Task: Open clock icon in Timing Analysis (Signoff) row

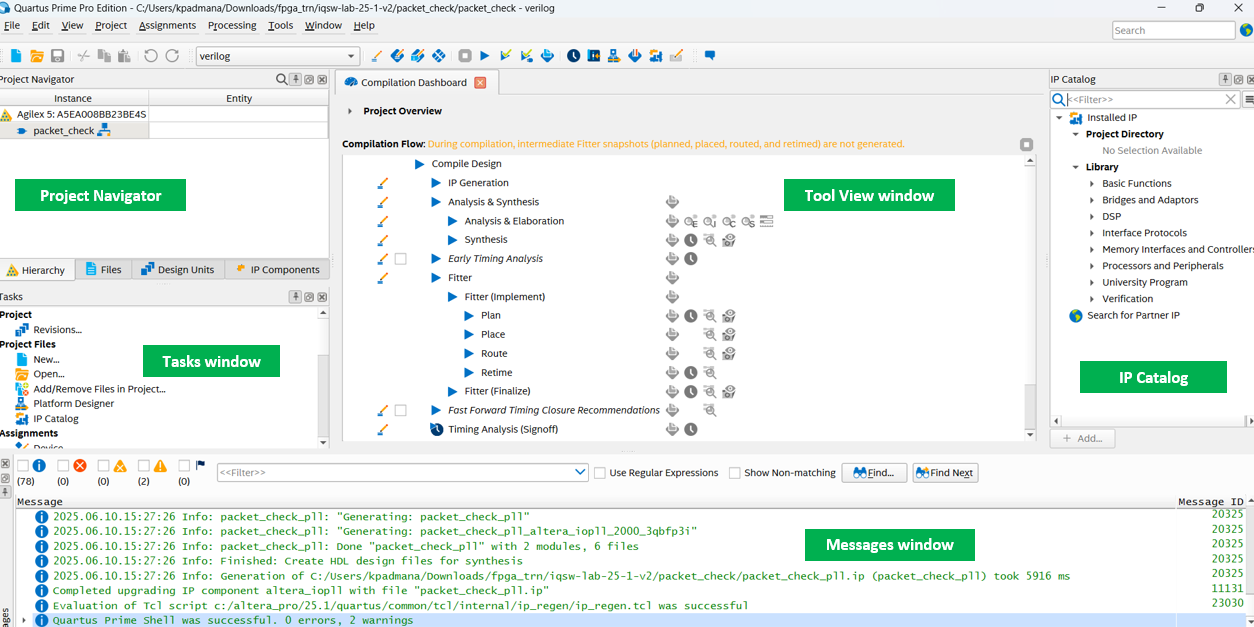Action: [x=690, y=430]
